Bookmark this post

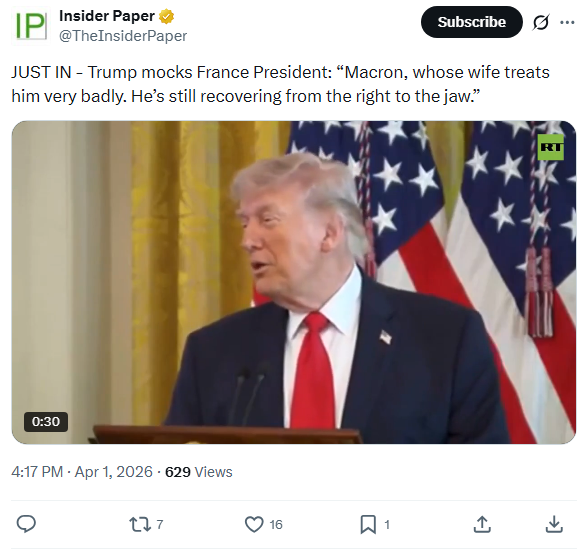pyautogui.click(x=368, y=525)
